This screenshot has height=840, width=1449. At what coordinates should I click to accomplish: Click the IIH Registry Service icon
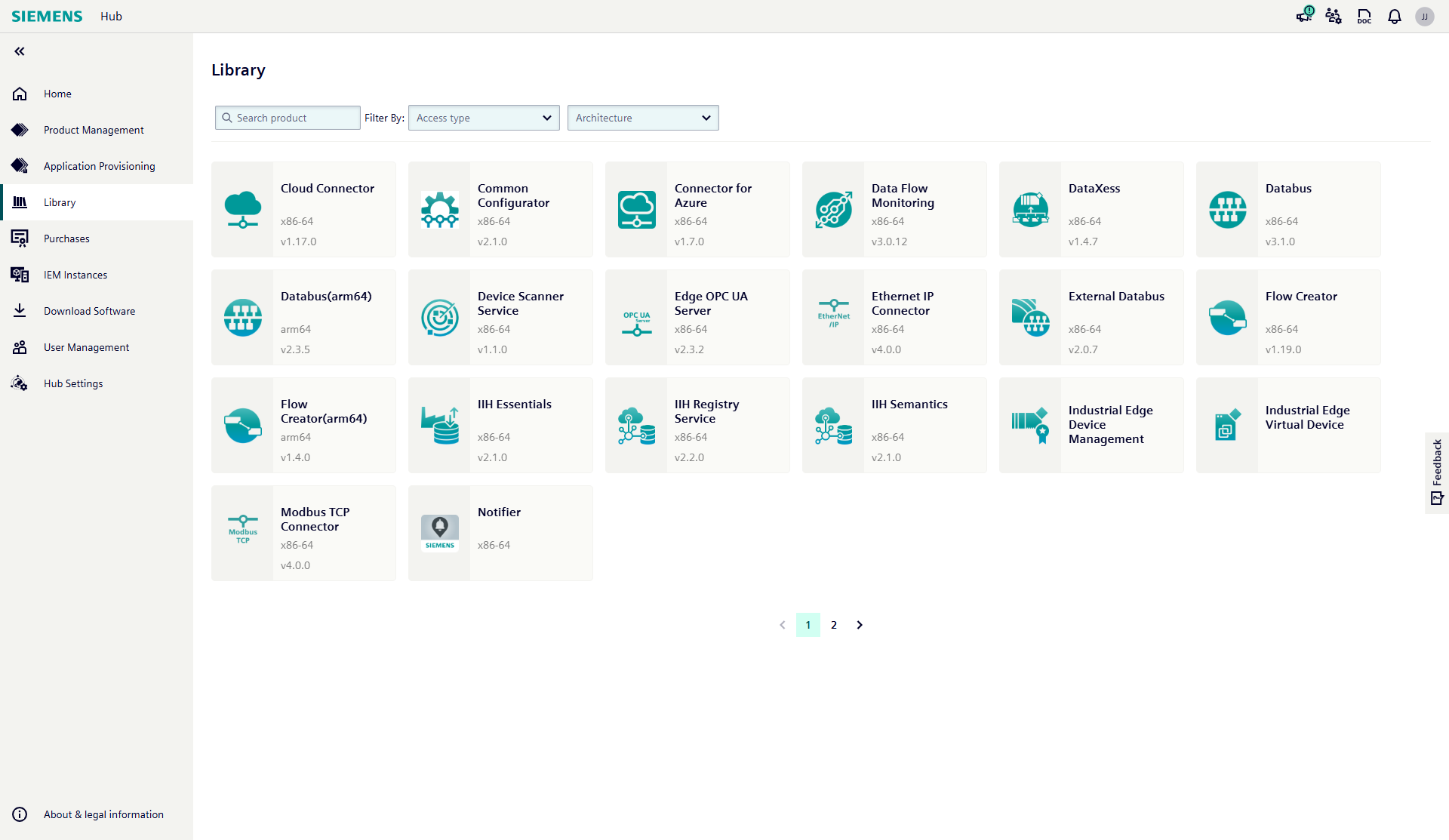coord(637,426)
